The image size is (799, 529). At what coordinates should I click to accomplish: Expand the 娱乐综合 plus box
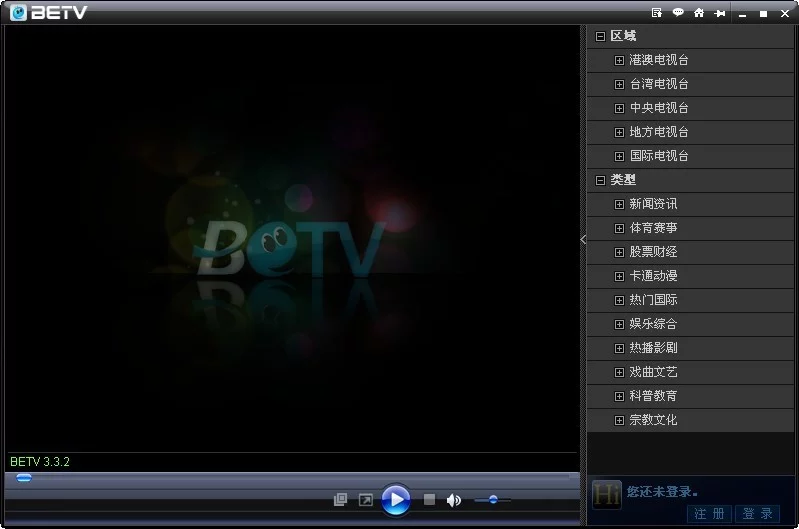(619, 324)
